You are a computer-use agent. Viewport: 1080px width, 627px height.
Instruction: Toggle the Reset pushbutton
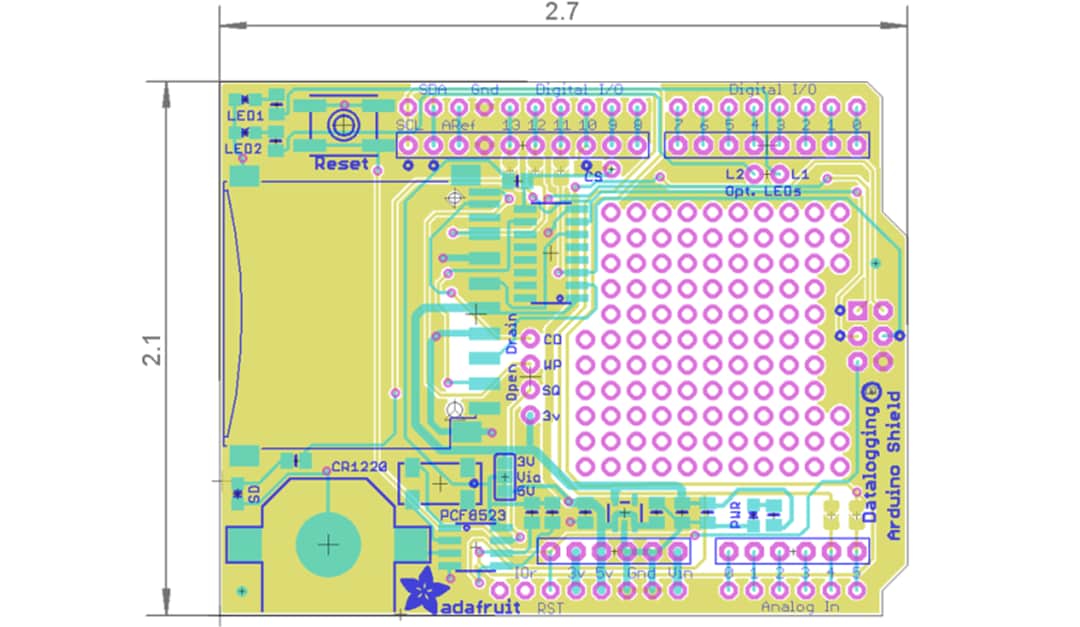[x=344, y=124]
